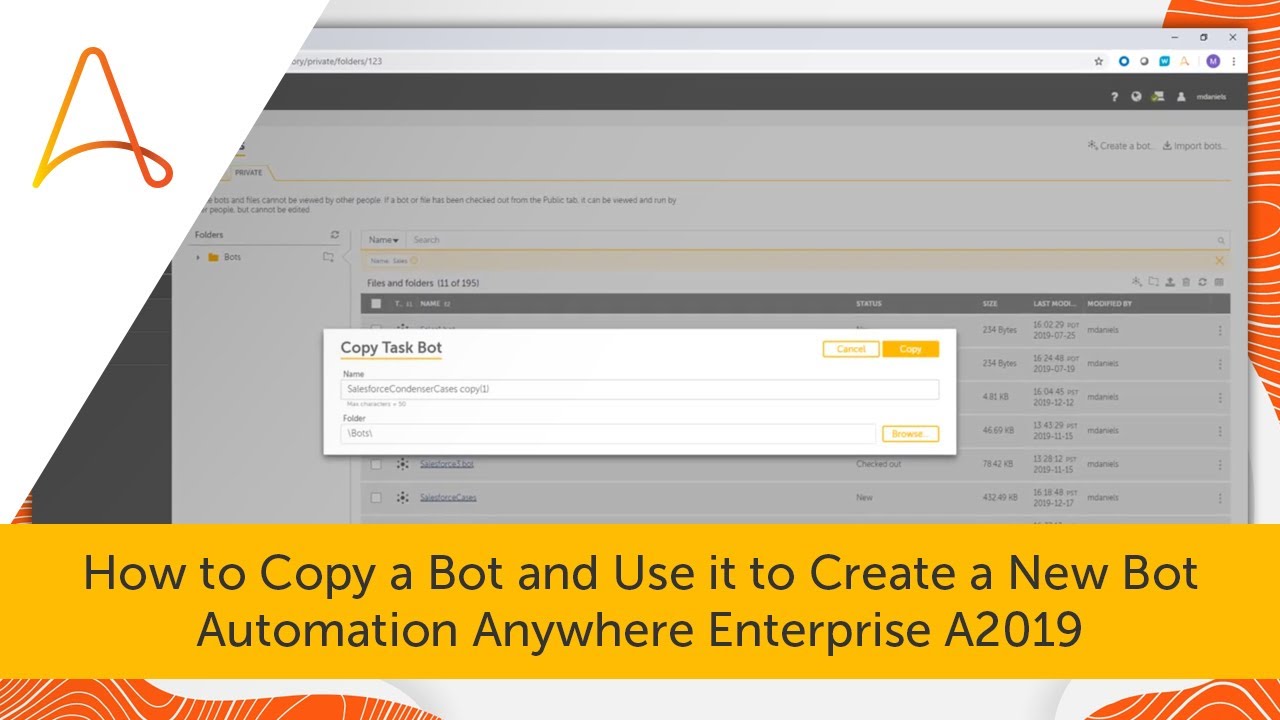
Task: Open the help question mark icon
Action: [x=1114, y=97]
